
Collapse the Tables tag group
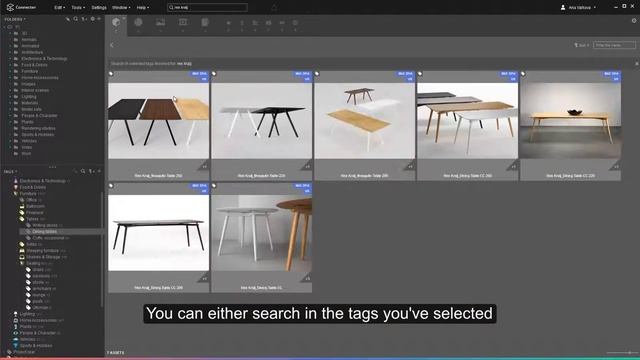(x=22, y=219)
